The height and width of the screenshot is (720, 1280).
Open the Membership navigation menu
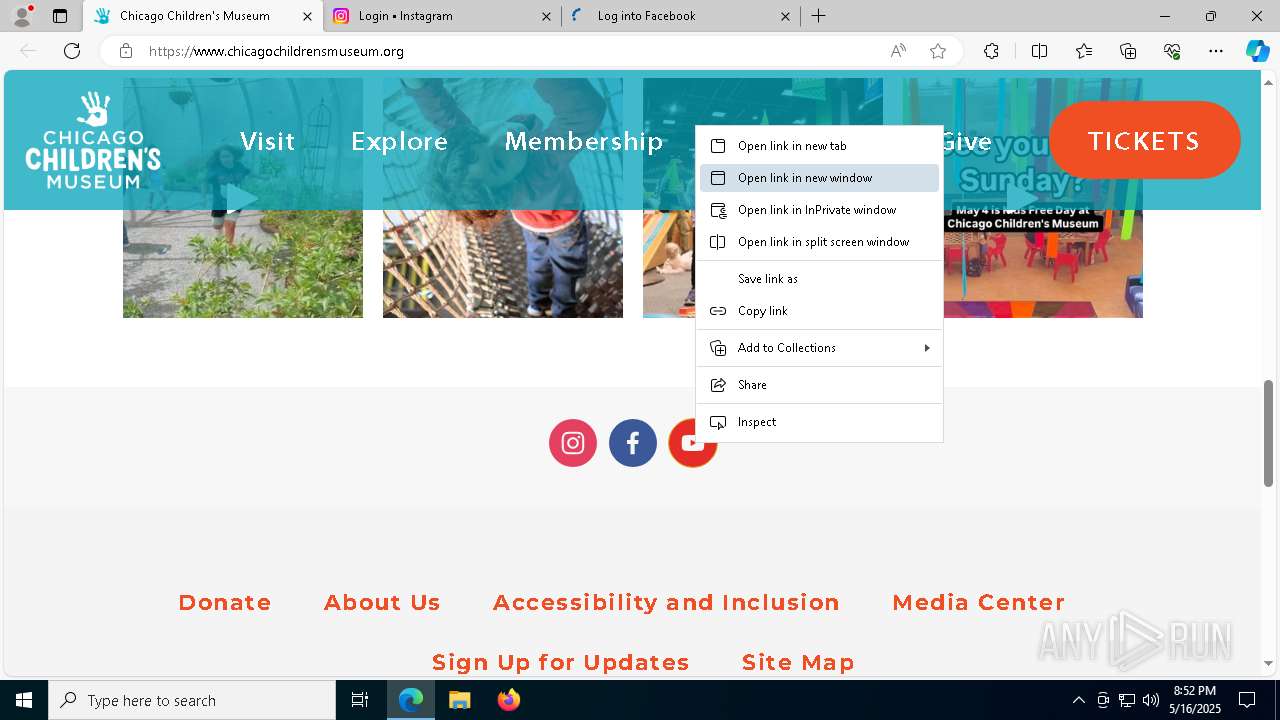click(x=584, y=141)
